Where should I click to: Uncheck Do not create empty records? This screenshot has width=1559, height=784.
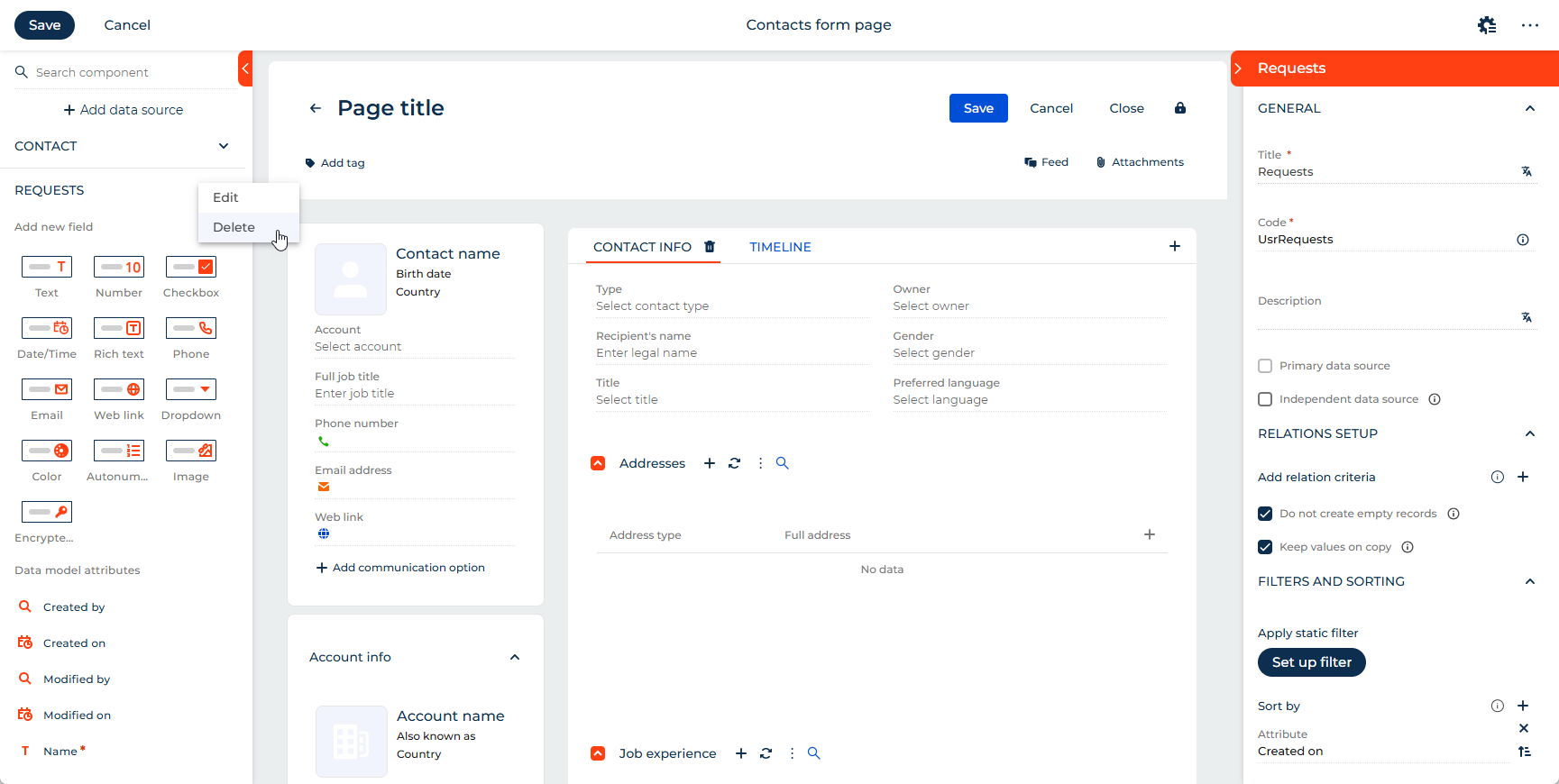[1265, 514]
